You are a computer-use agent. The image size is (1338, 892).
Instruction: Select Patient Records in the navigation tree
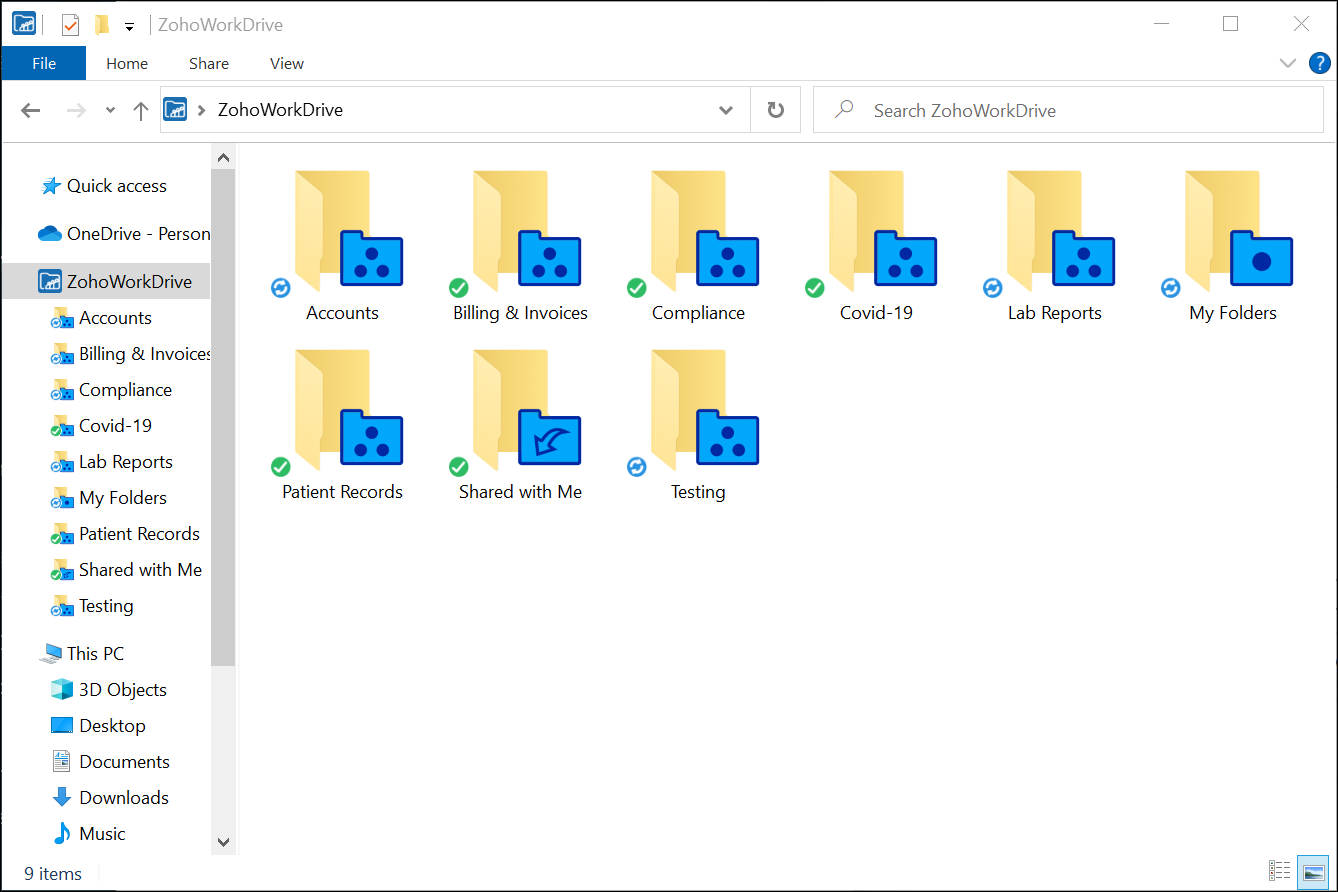(x=126, y=534)
